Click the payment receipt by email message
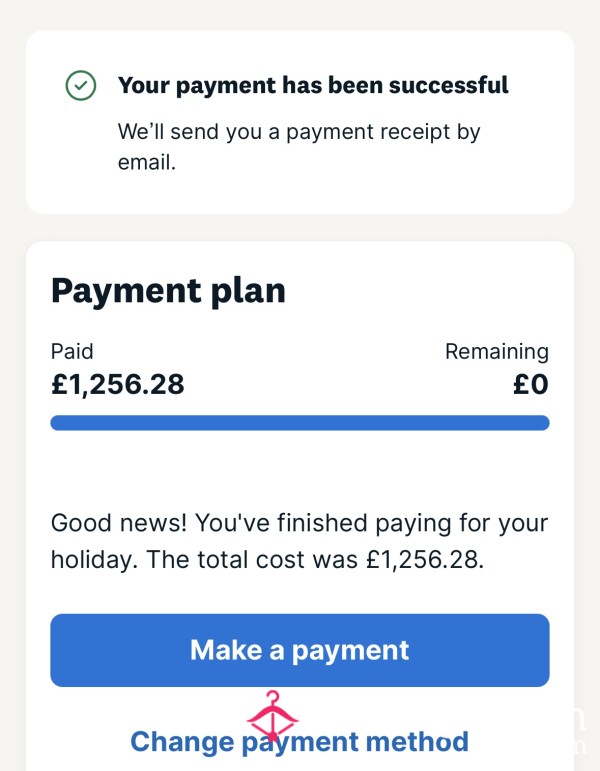This screenshot has height=771, width=600. tap(299, 147)
